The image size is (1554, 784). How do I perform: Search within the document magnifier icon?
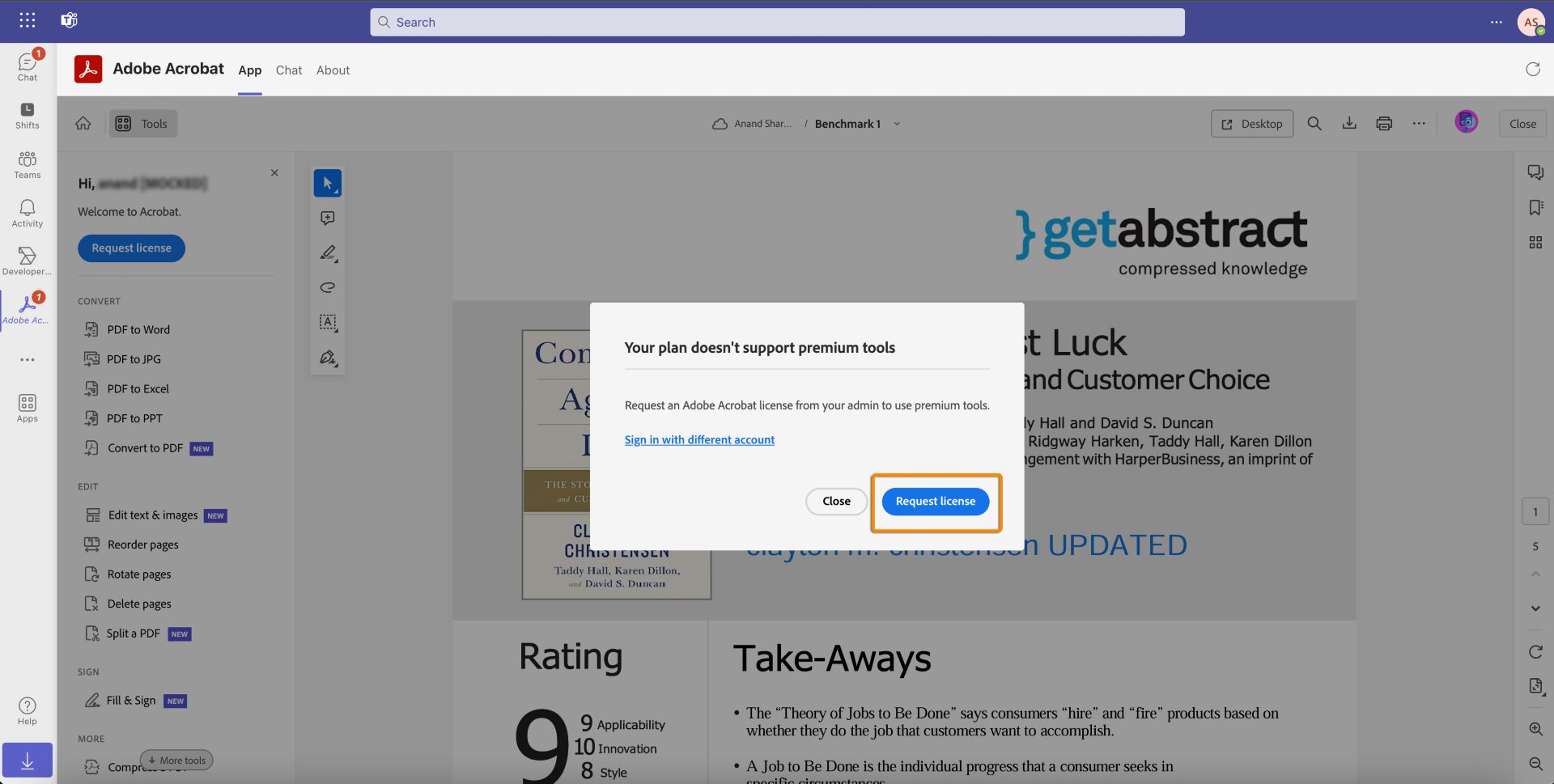(1314, 124)
